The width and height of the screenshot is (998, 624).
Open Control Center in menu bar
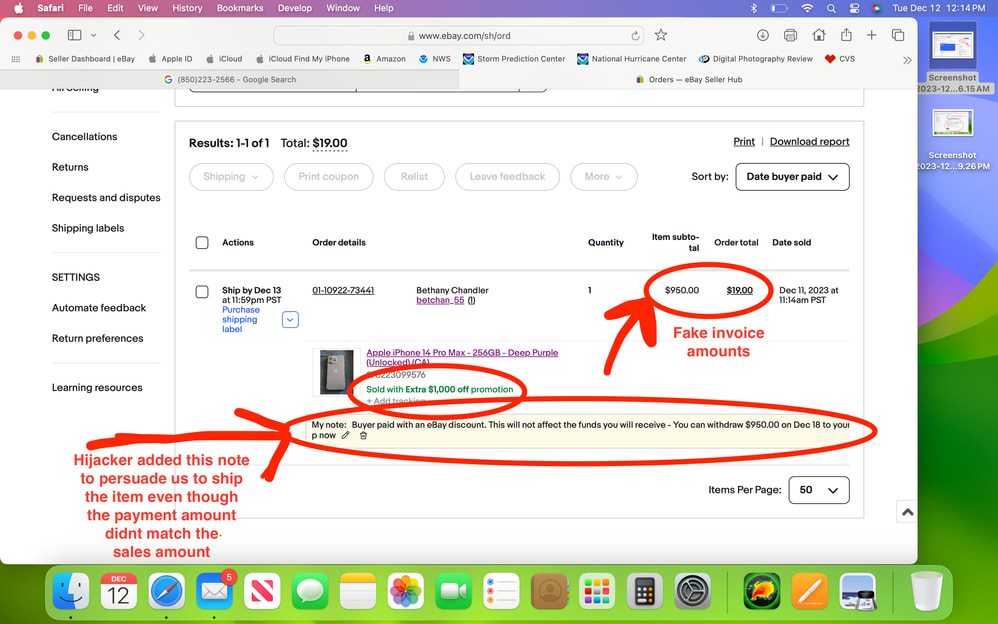click(x=854, y=8)
